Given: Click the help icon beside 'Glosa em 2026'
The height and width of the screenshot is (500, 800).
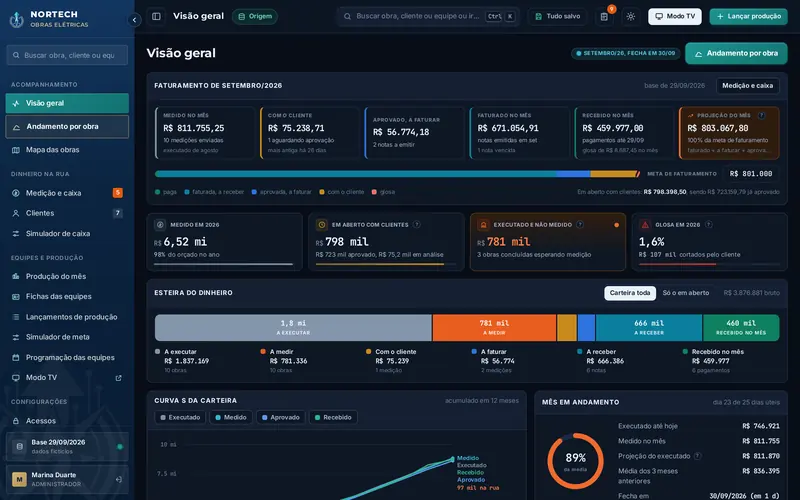Looking at the screenshot, I should click(709, 224).
